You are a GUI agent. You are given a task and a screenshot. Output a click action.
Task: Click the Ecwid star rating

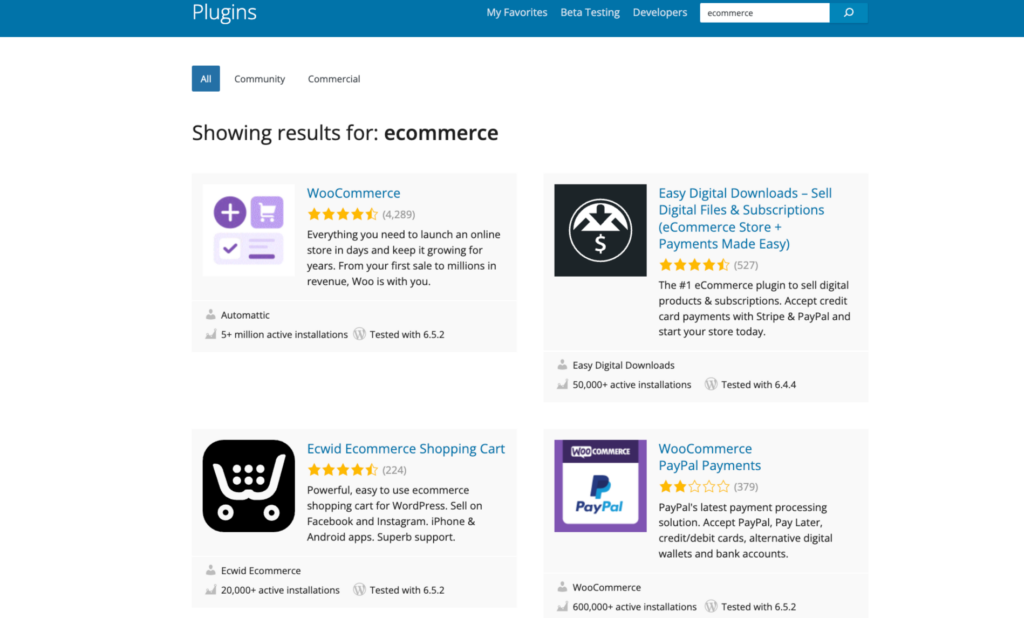(342, 470)
